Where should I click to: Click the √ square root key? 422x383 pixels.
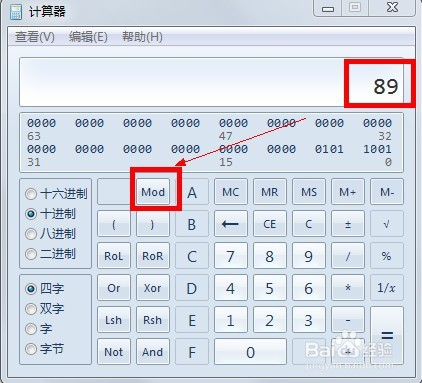click(x=387, y=224)
